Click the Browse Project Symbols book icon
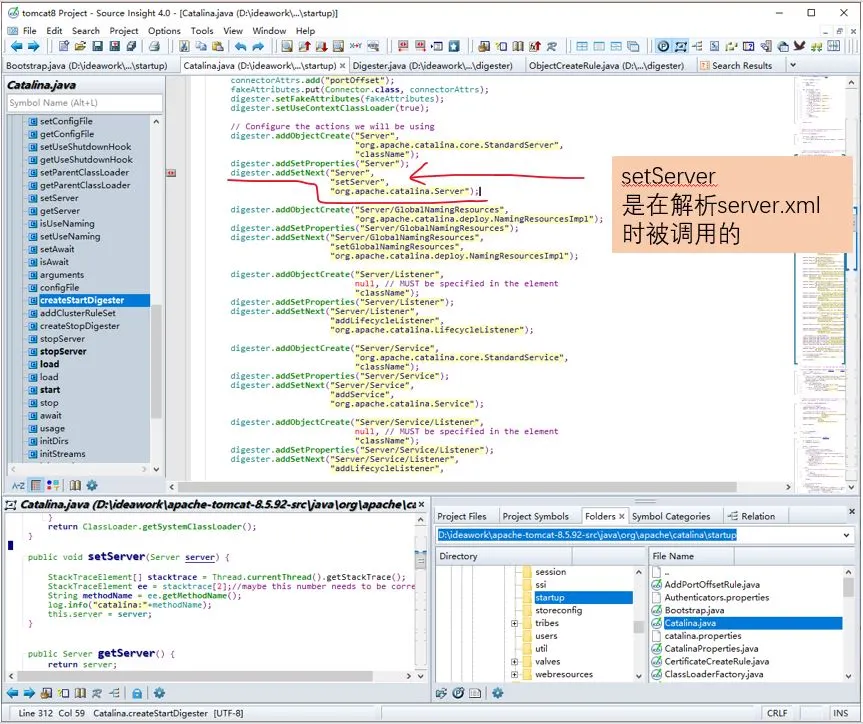Screen dimensions: 863x724 pos(518,46)
